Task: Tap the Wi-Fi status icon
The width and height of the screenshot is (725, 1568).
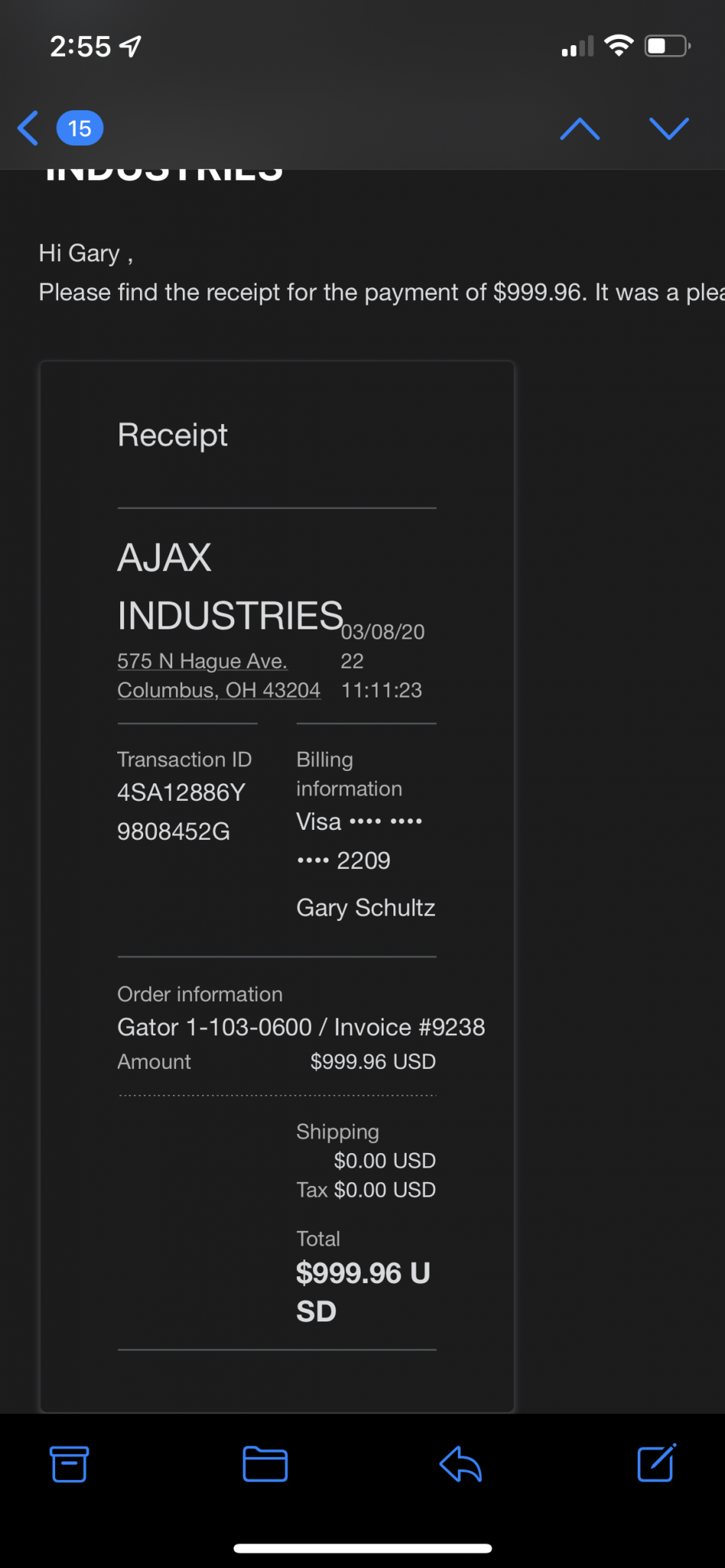Action: (619, 46)
